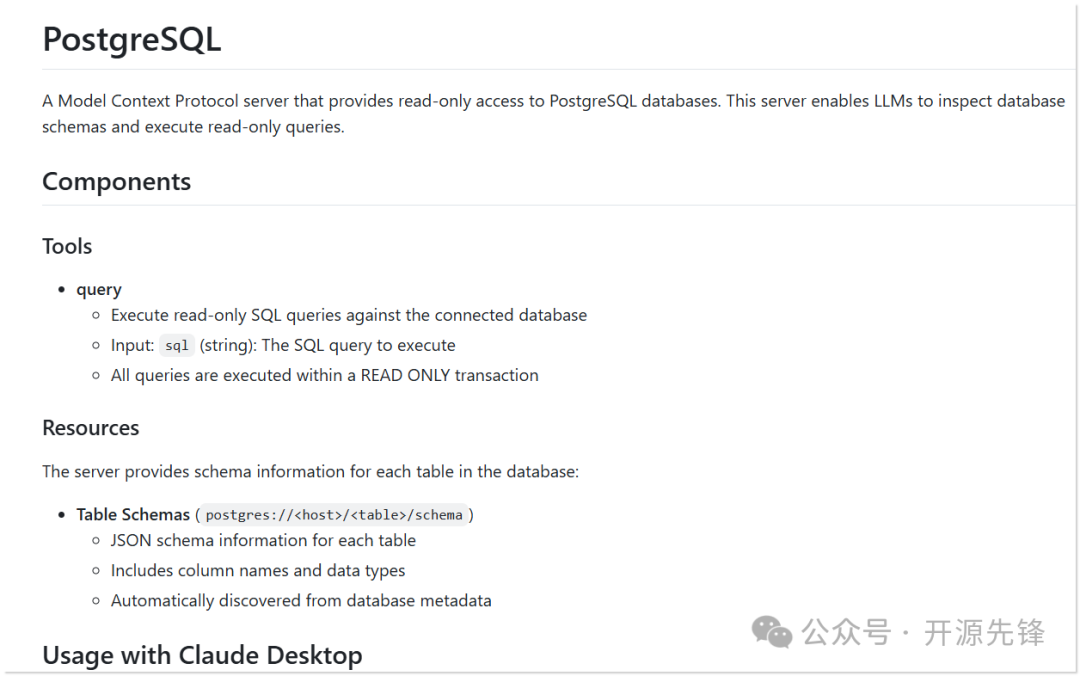Viewport: 1080px width, 676px height.
Task: Click the 公众号 · 开源先锋 watermark text
Action: pyautogui.click(x=923, y=633)
